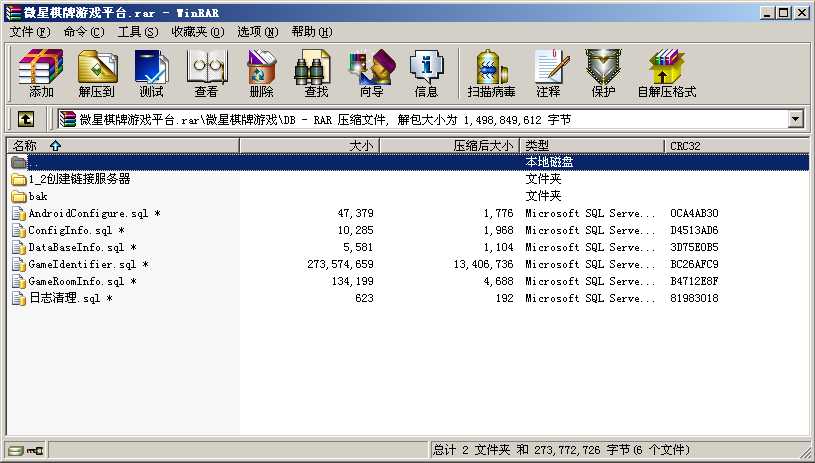
Task: Go up one folder level button
Action: click(25, 120)
